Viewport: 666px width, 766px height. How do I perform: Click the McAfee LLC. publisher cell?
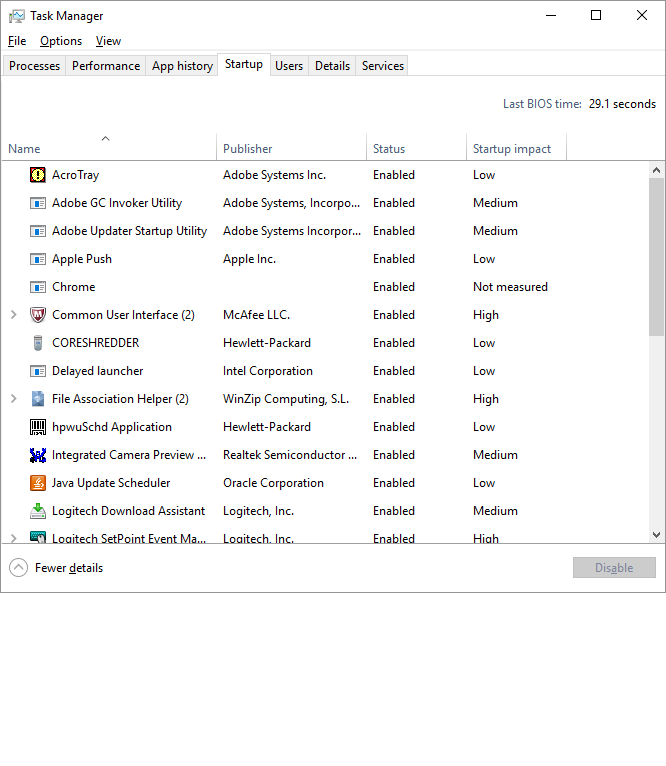pyautogui.click(x=257, y=315)
